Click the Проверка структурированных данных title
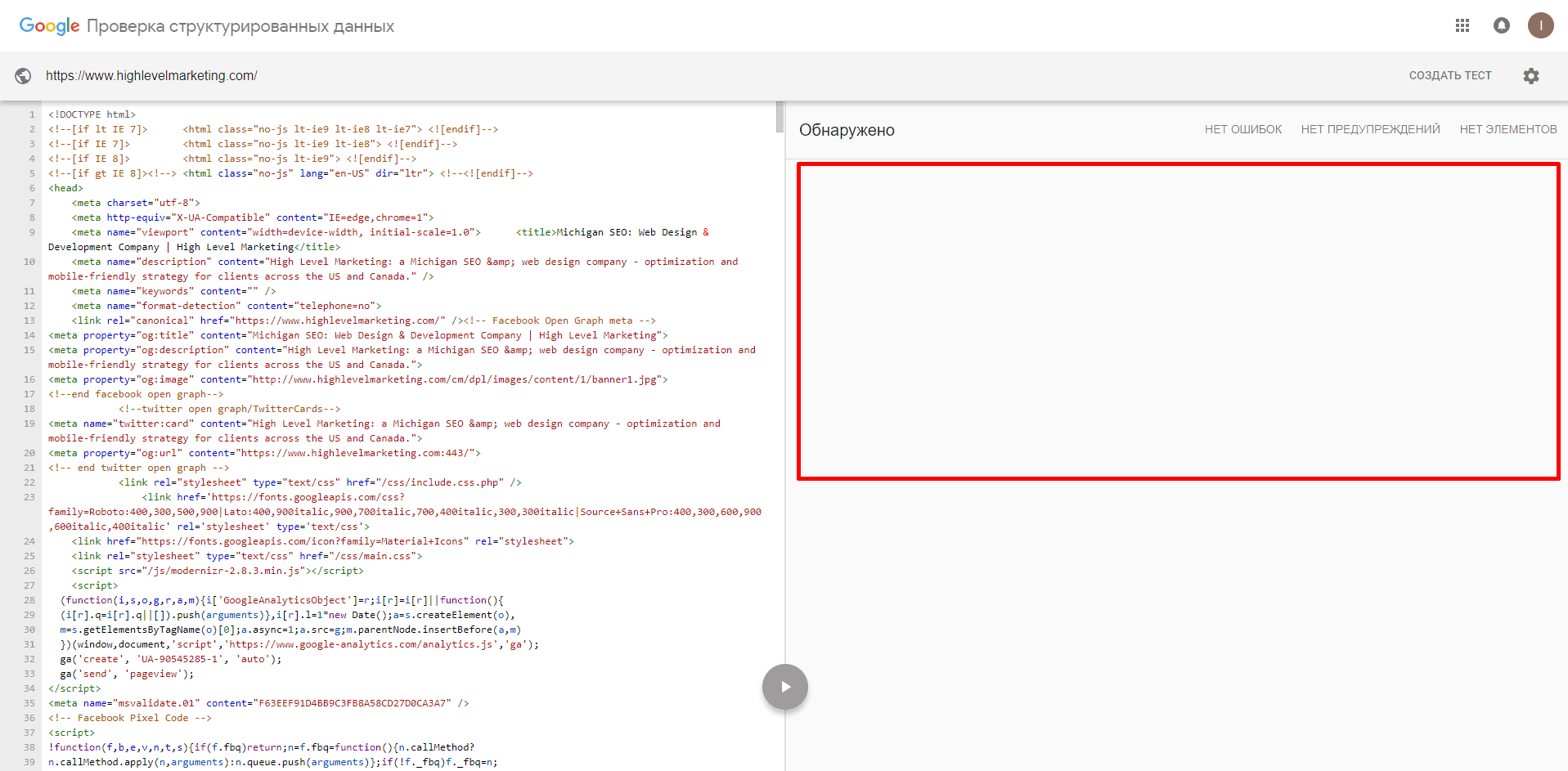The width and height of the screenshot is (1568, 771). click(240, 26)
